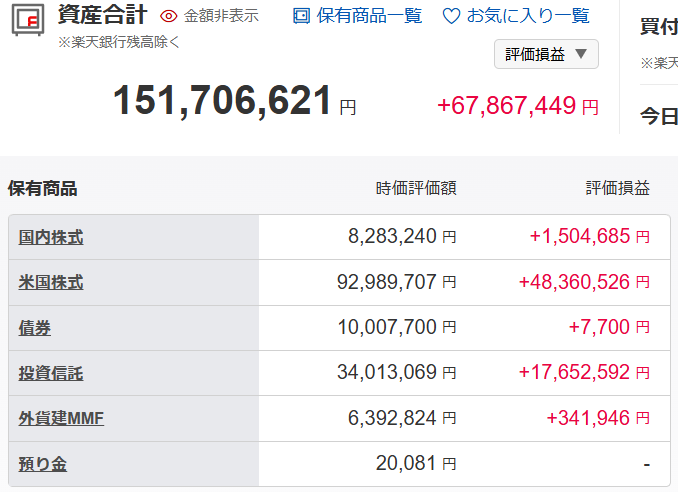Click the total gain +67,867,449 value
Screen dimensions: 678x492
[x=507, y=106]
